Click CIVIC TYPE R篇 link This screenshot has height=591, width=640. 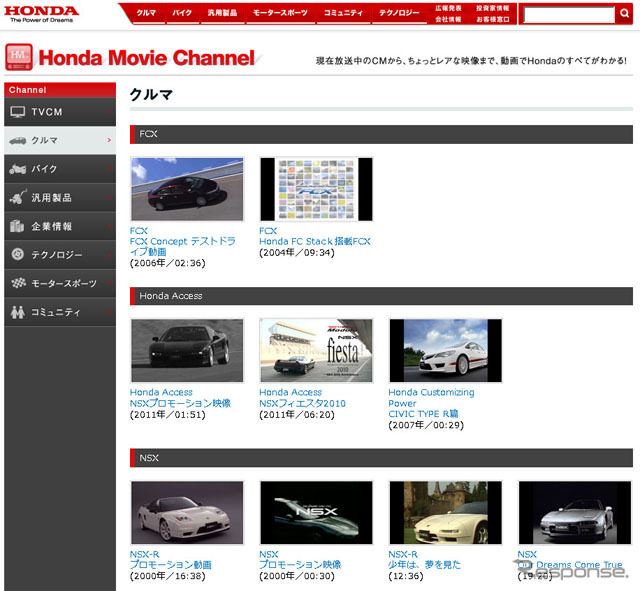(423, 414)
